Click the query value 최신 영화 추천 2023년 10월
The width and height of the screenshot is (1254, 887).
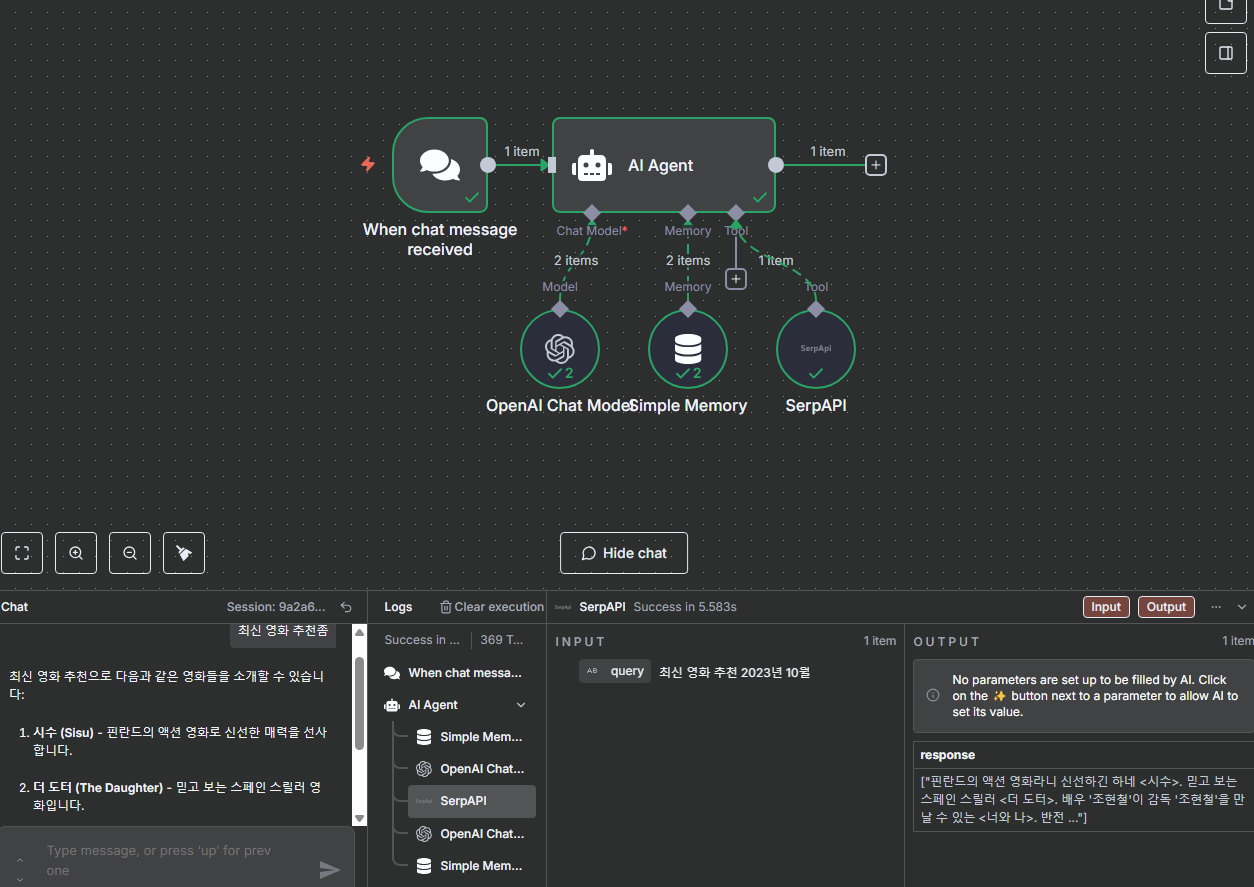click(x=734, y=672)
